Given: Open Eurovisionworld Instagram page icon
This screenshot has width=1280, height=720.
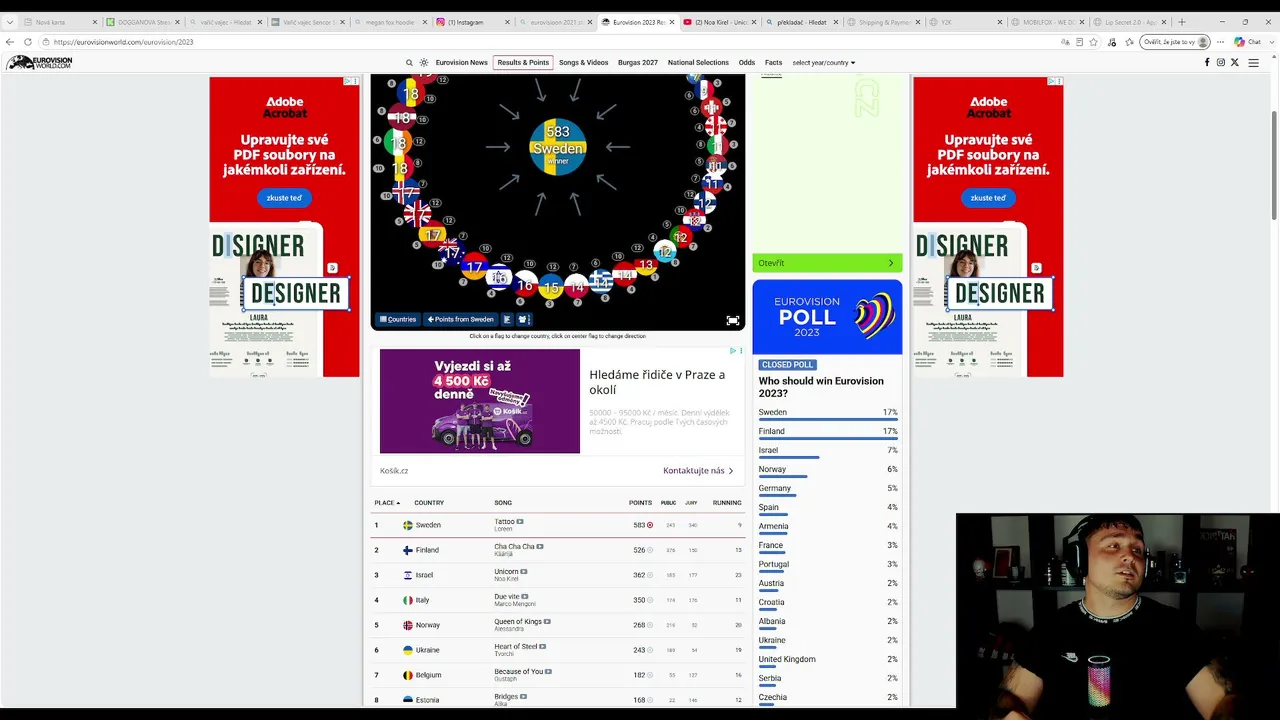Looking at the screenshot, I should click(1221, 63).
